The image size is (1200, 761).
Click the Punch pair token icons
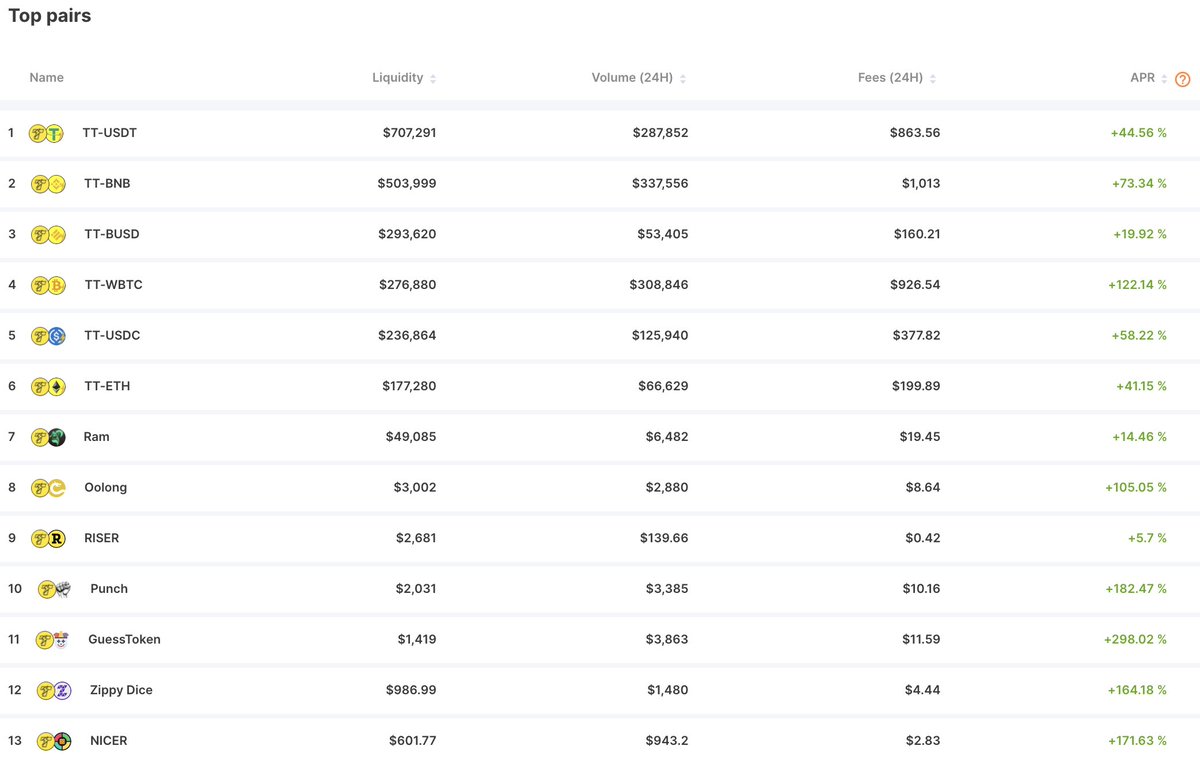click(54, 589)
